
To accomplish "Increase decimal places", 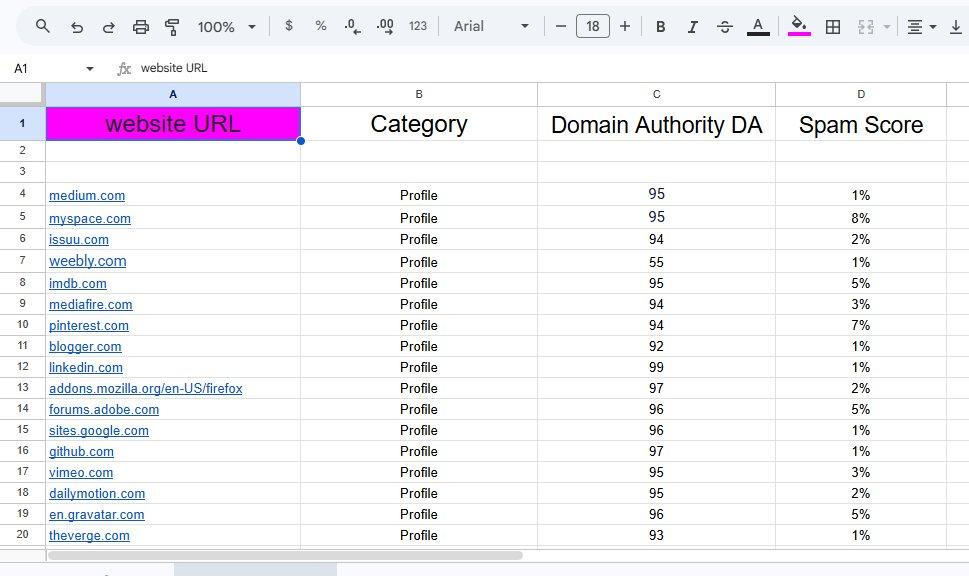I will pos(385,27).
